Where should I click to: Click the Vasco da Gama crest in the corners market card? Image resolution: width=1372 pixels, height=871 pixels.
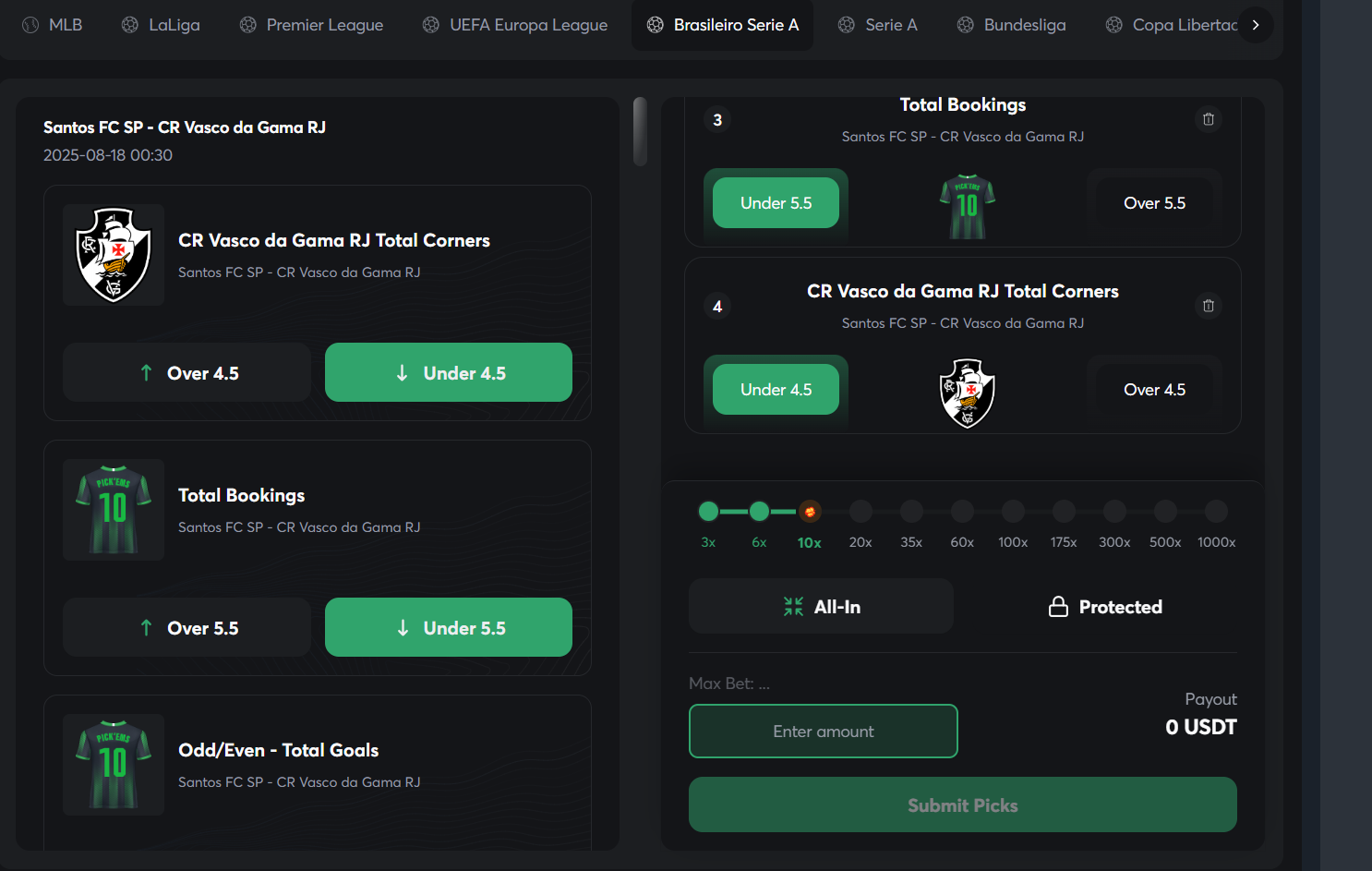point(114,255)
